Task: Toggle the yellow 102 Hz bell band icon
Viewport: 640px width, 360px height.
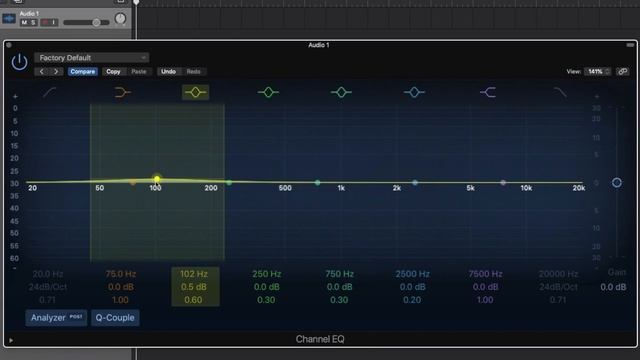Action: coord(195,92)
